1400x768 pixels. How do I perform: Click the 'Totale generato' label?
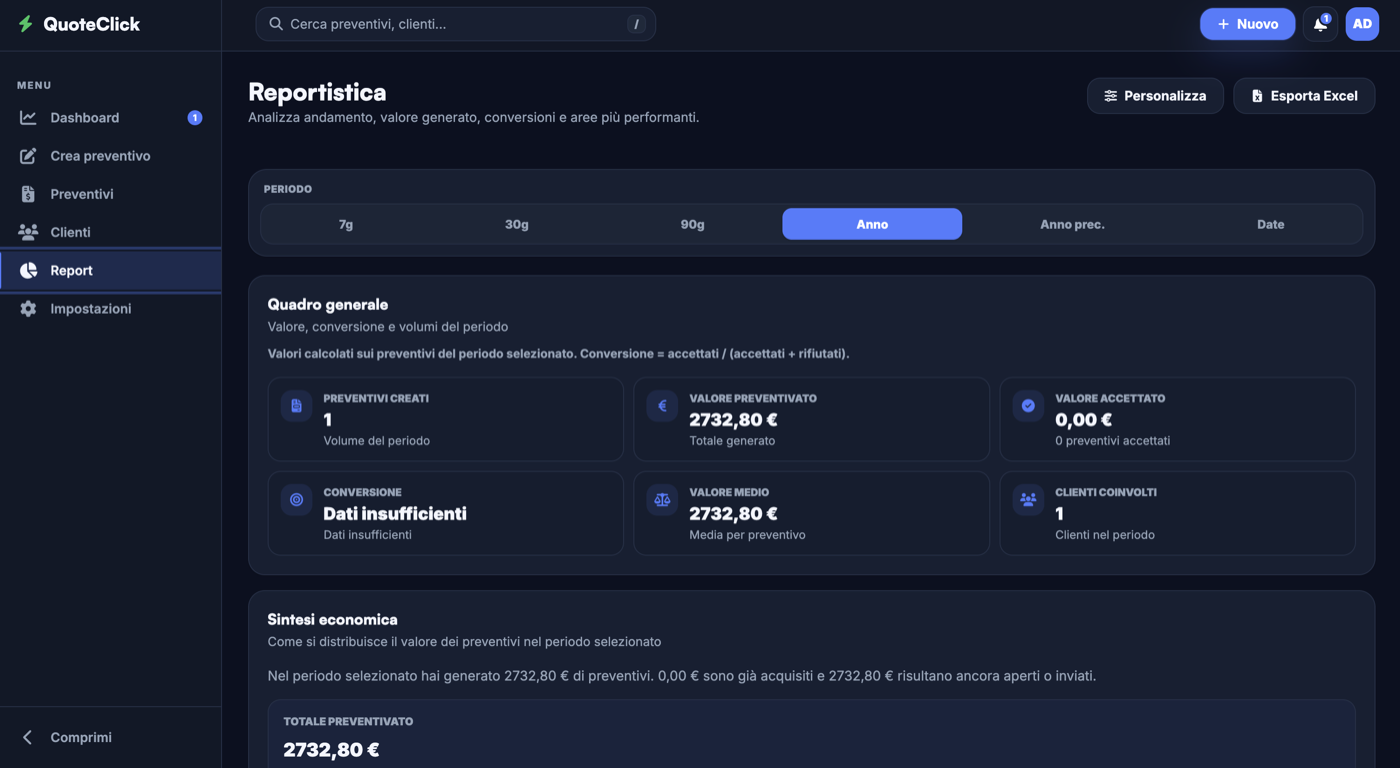pyautogui.click(x=732, y=441)
